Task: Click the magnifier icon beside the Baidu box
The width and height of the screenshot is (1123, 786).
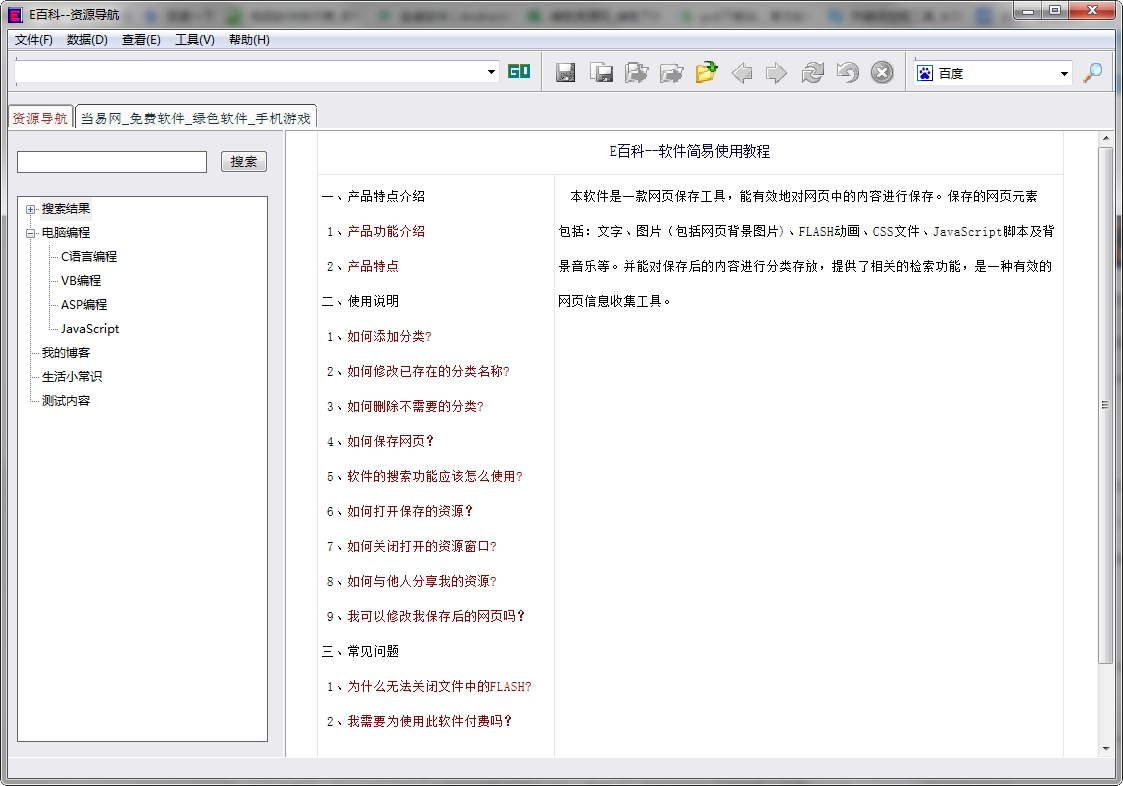Action: [x=1092, y=72]
